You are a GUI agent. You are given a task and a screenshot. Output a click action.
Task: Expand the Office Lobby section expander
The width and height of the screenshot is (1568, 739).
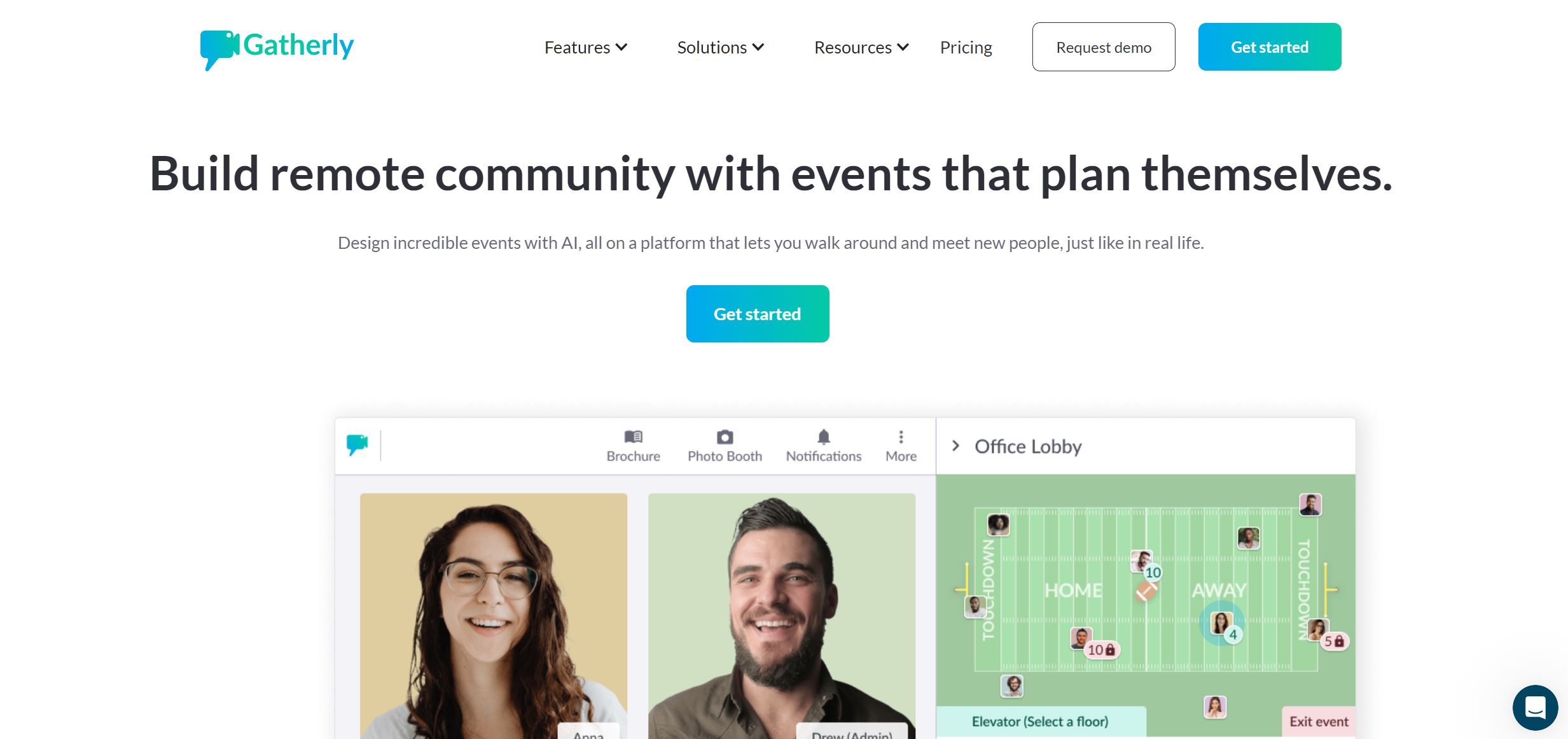(x=957, y=445)
